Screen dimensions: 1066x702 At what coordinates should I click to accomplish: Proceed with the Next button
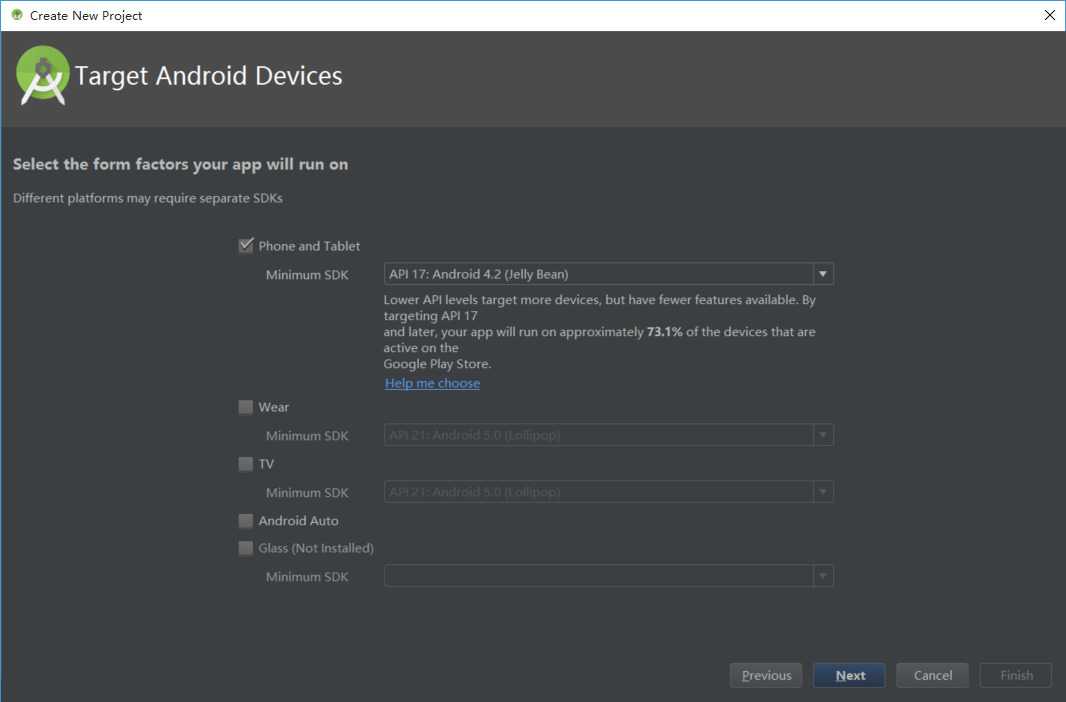(850, 675)
